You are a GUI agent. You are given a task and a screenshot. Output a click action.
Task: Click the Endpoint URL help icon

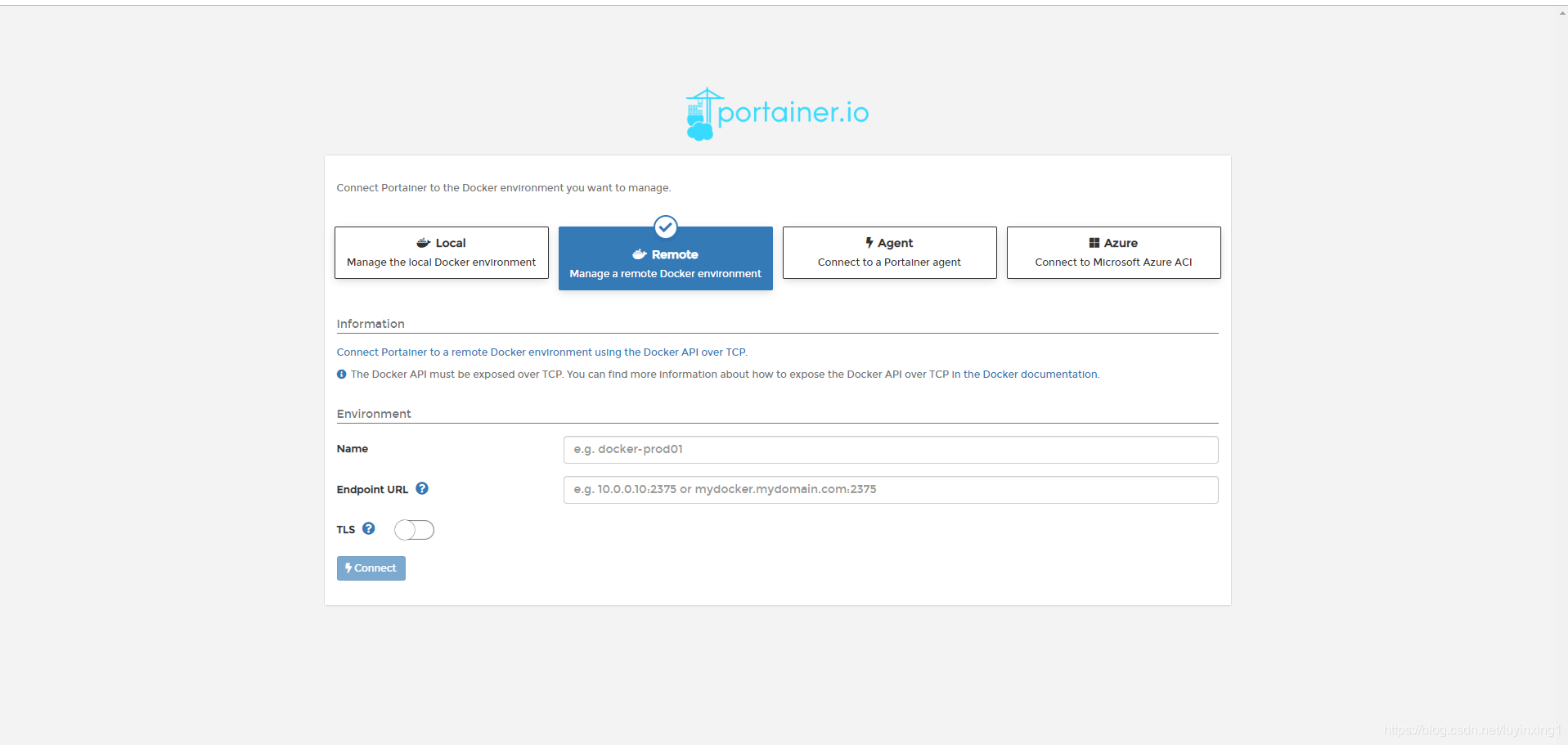point(422,488)
